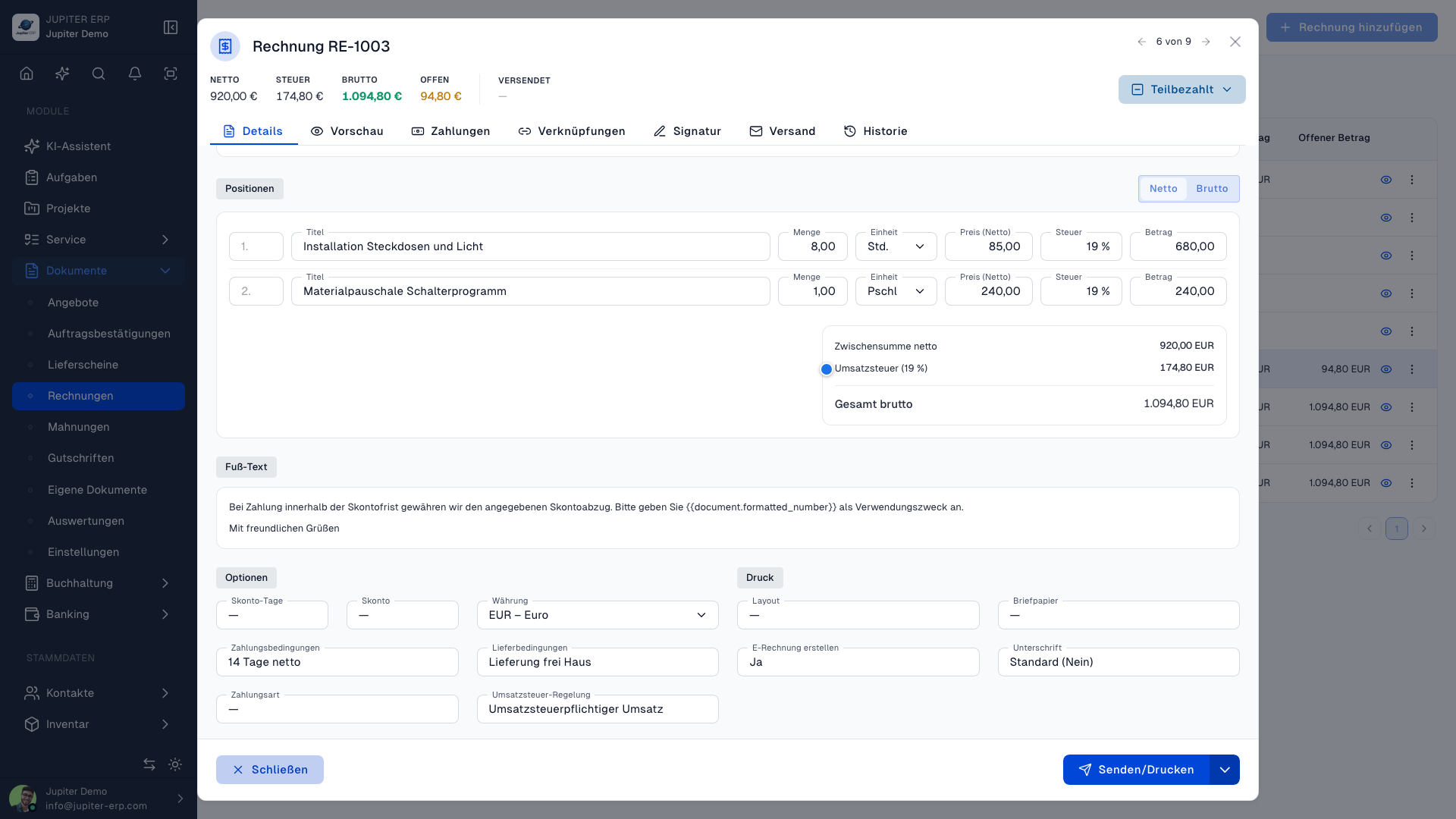Open Mahnungen in sidebar
Image resolution: width=1456 pixels, height=819 pixels.
pos(99,427)
